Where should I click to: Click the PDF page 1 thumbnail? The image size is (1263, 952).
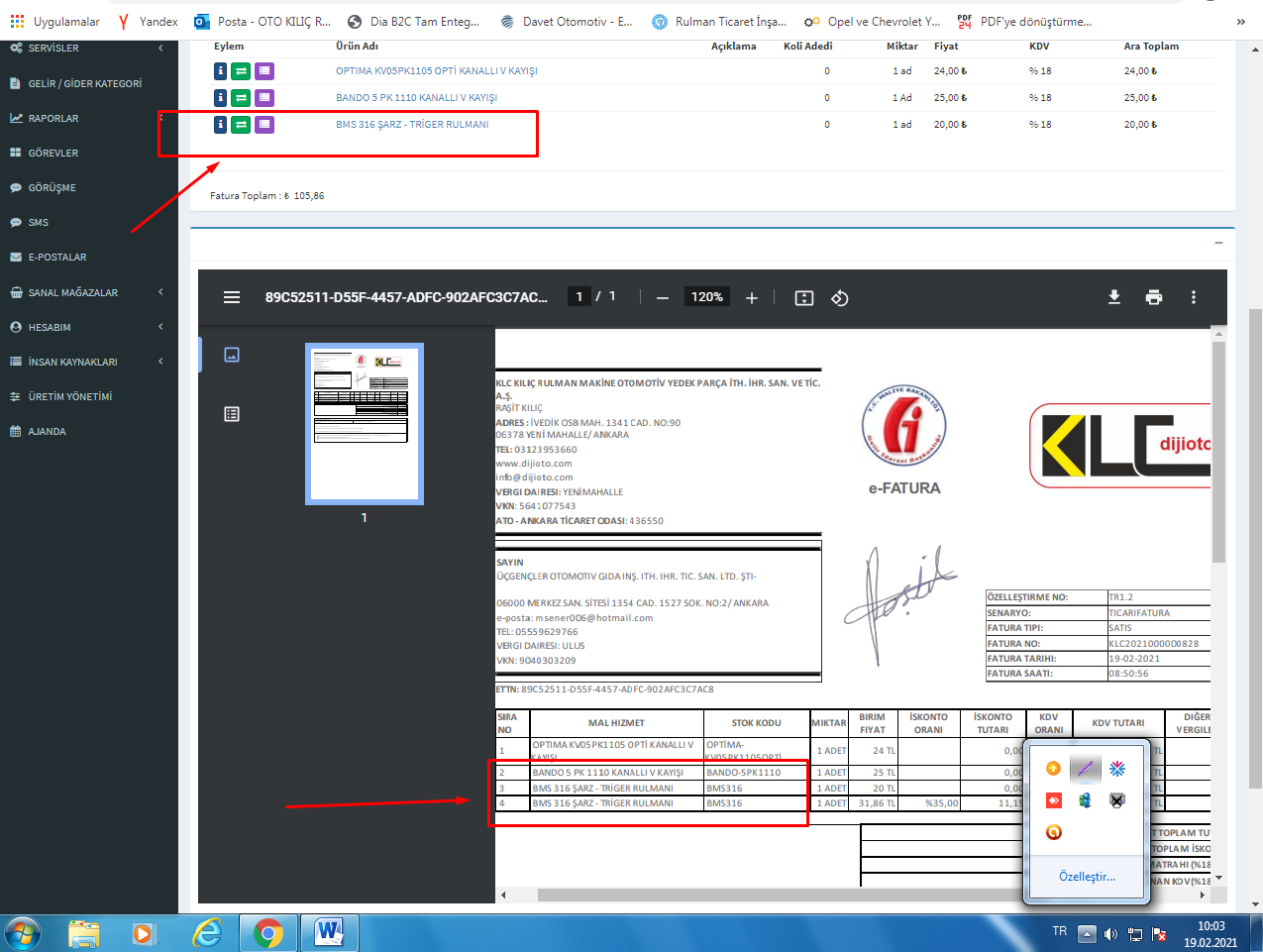point(364,423)
